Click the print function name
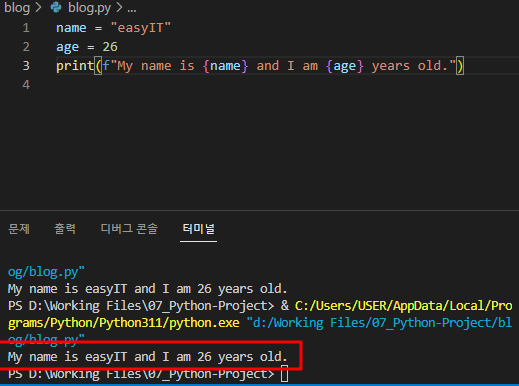519x386 pixels. coord(75,66)
